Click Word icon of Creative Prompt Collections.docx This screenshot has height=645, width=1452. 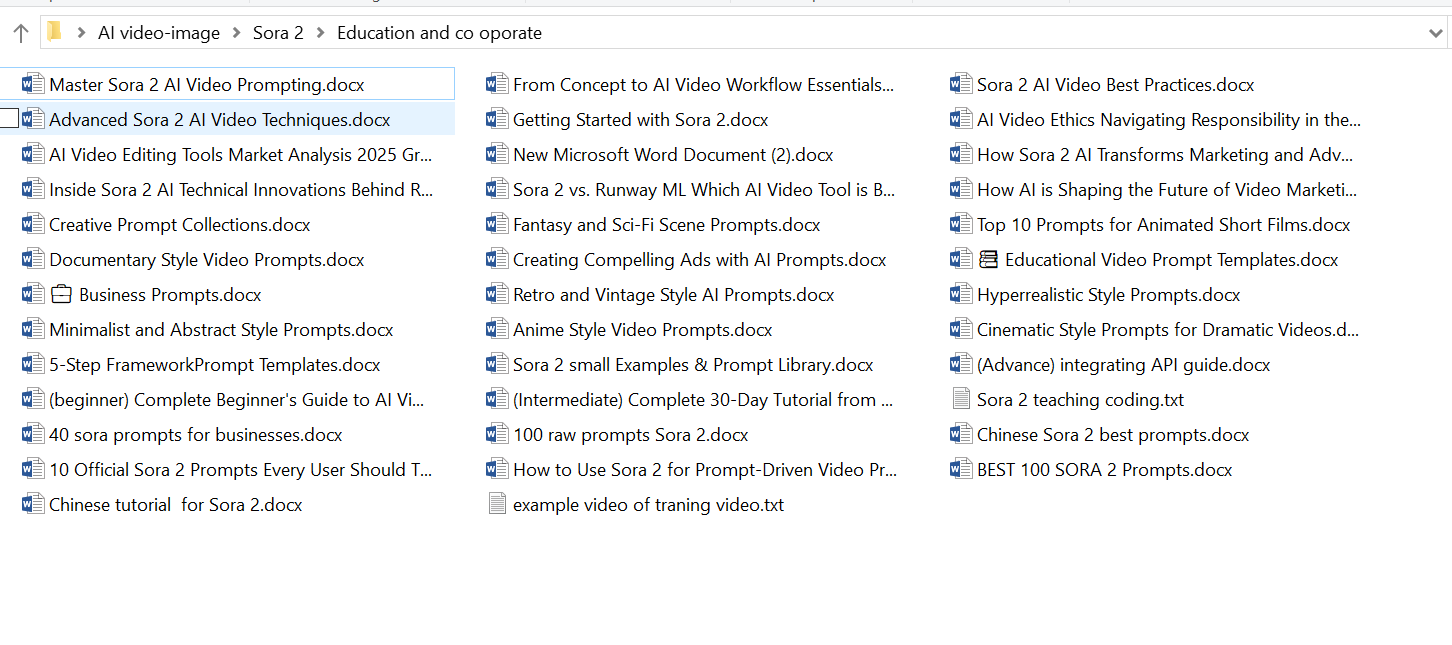pos(33,224)
